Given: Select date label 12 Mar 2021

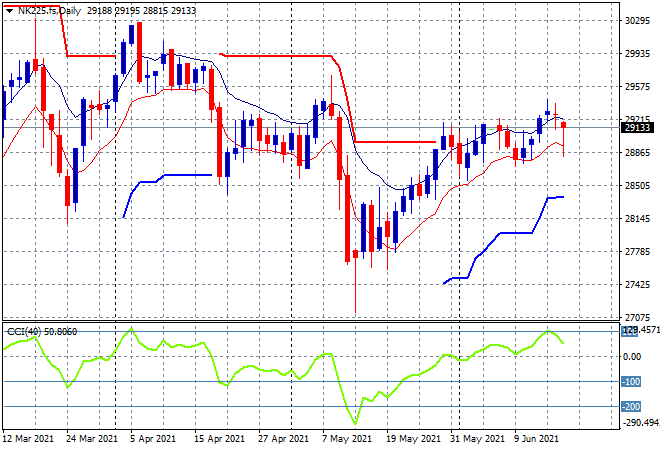Looking at the screenshot, I should pos(28,439).
